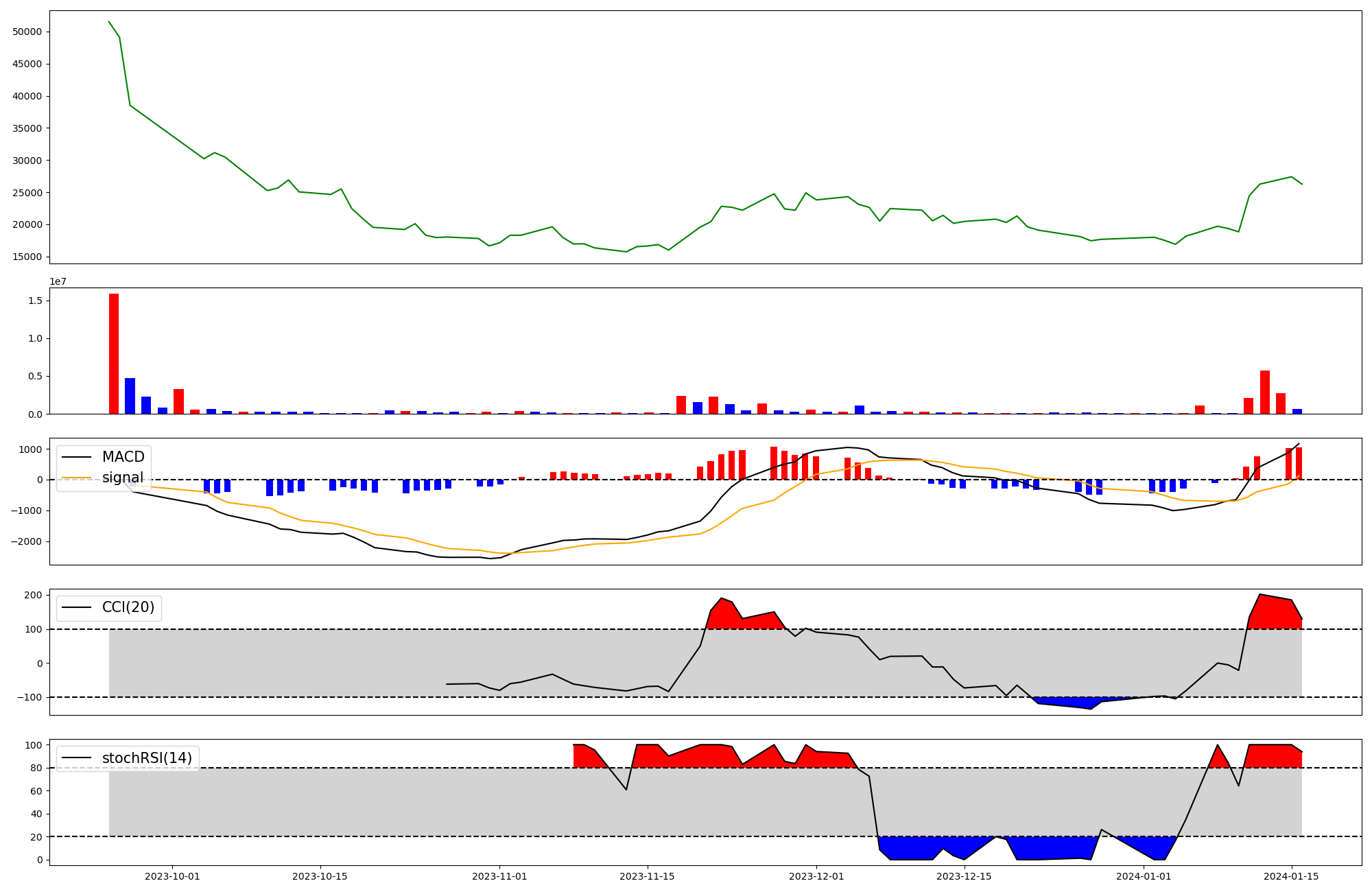Click the -100 CCI axis label
1372x892 pixels.
point(30,697)
